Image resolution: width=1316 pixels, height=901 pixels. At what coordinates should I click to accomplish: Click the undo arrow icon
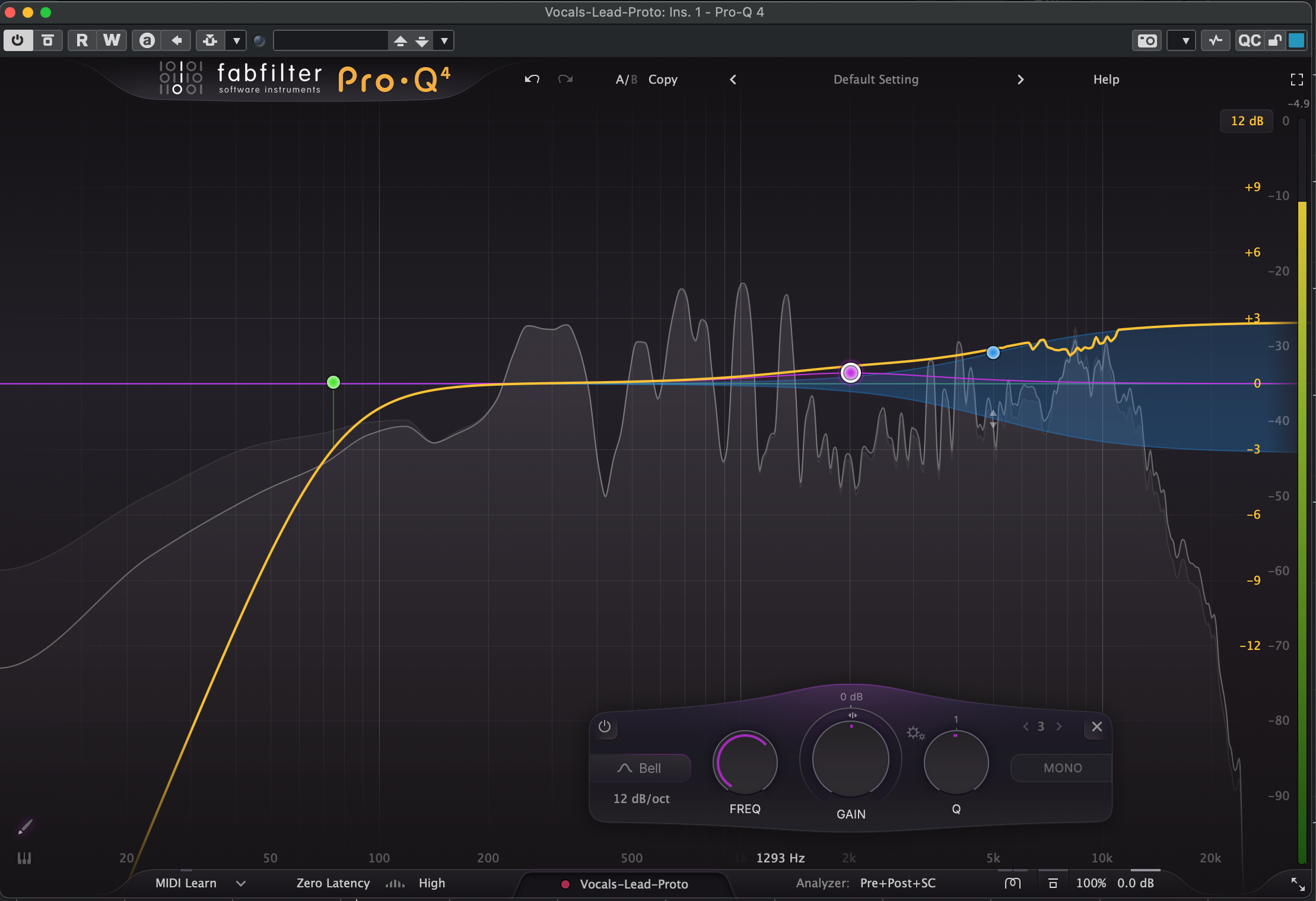532,79
